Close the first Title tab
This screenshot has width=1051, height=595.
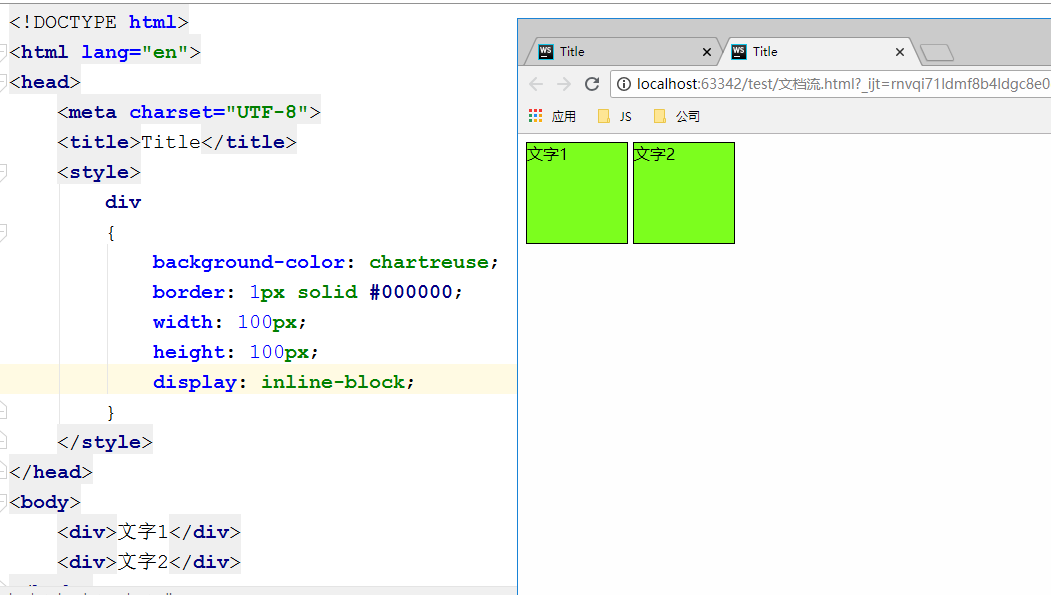(x=706, y=52)
